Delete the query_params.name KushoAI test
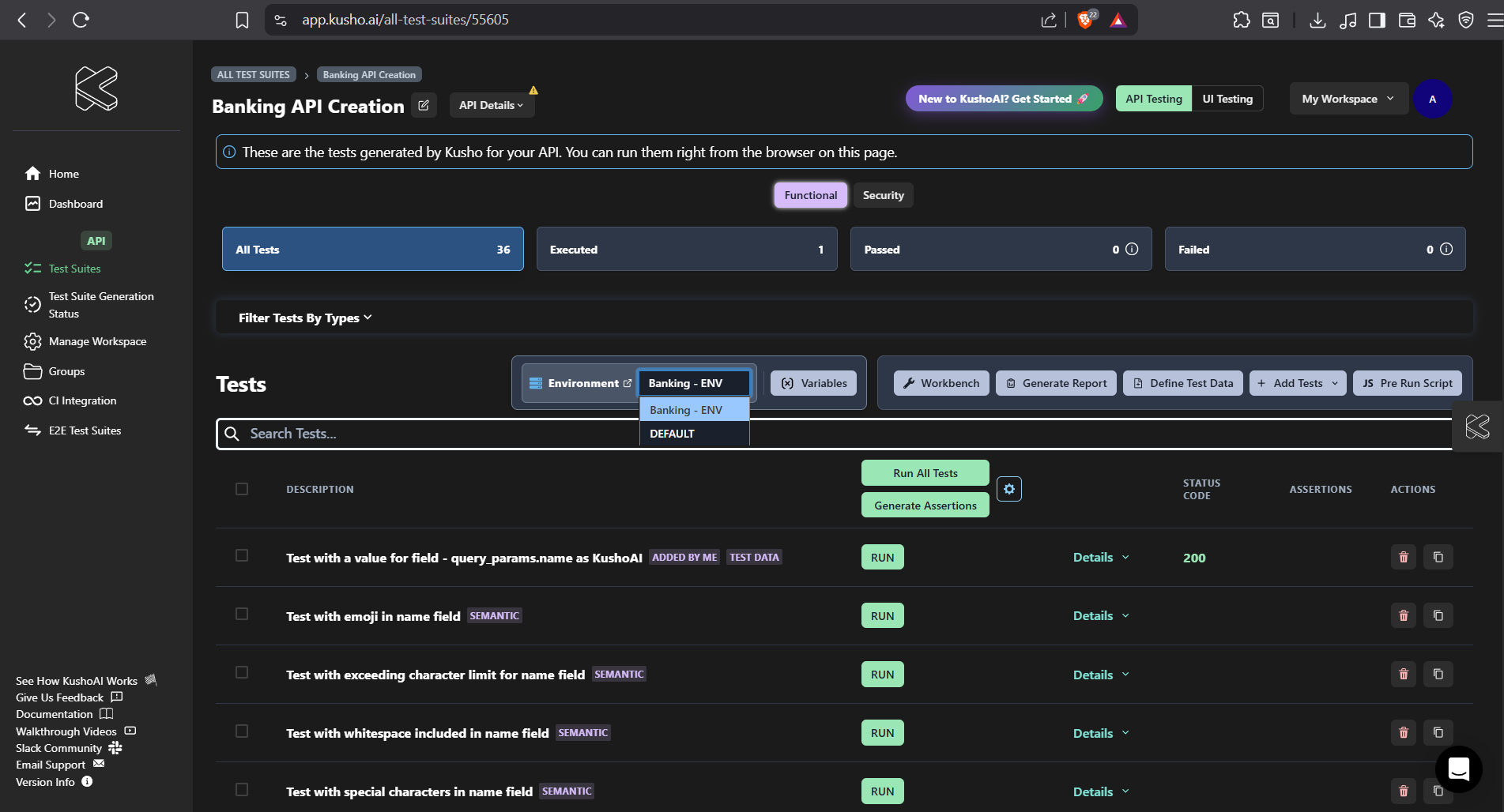The height and width of the screenshot is (812, 1504). click(x=1404, y=557)
